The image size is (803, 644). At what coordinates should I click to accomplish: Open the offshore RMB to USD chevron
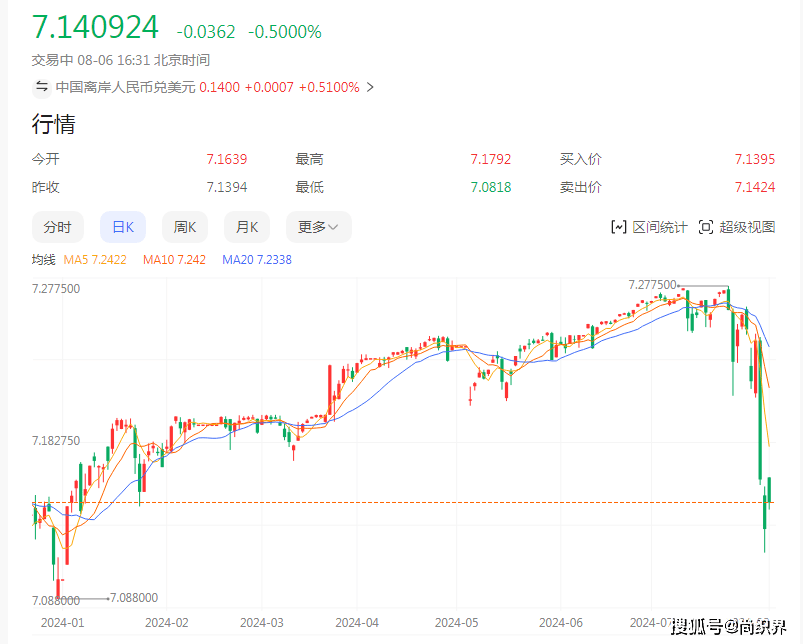click(370, 88)
